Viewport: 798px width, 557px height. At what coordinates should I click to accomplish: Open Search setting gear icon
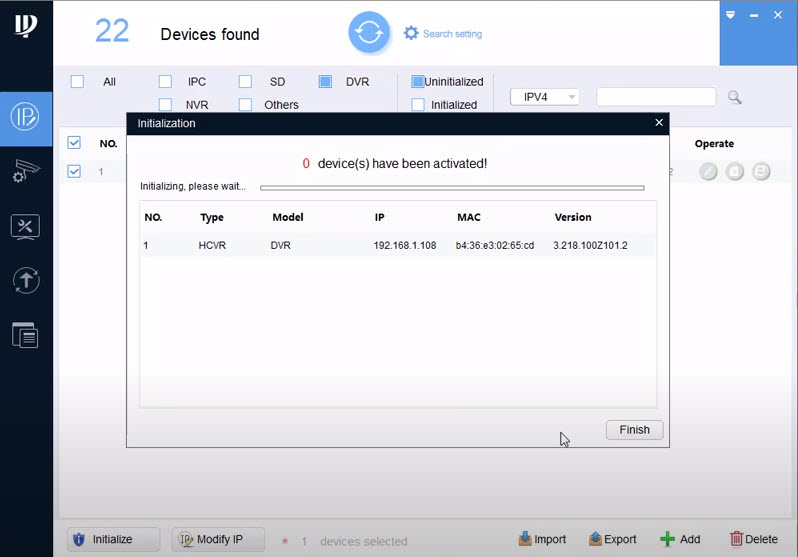411,33
